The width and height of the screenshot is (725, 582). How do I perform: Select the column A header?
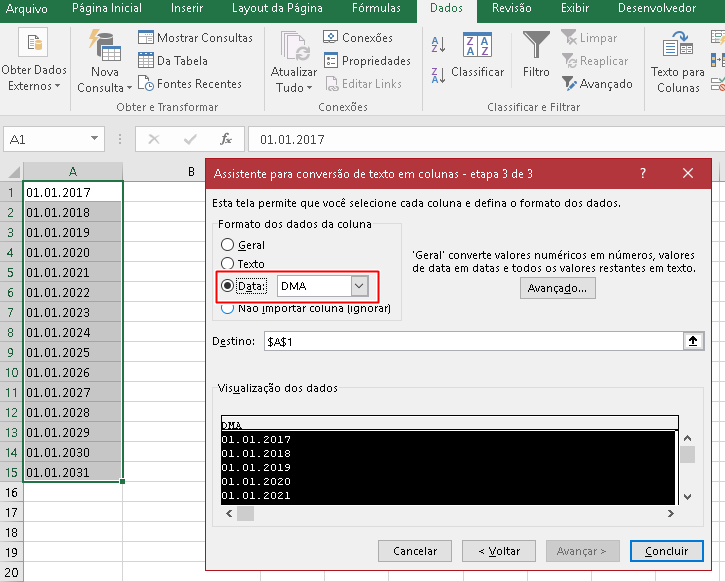(73, 172)
